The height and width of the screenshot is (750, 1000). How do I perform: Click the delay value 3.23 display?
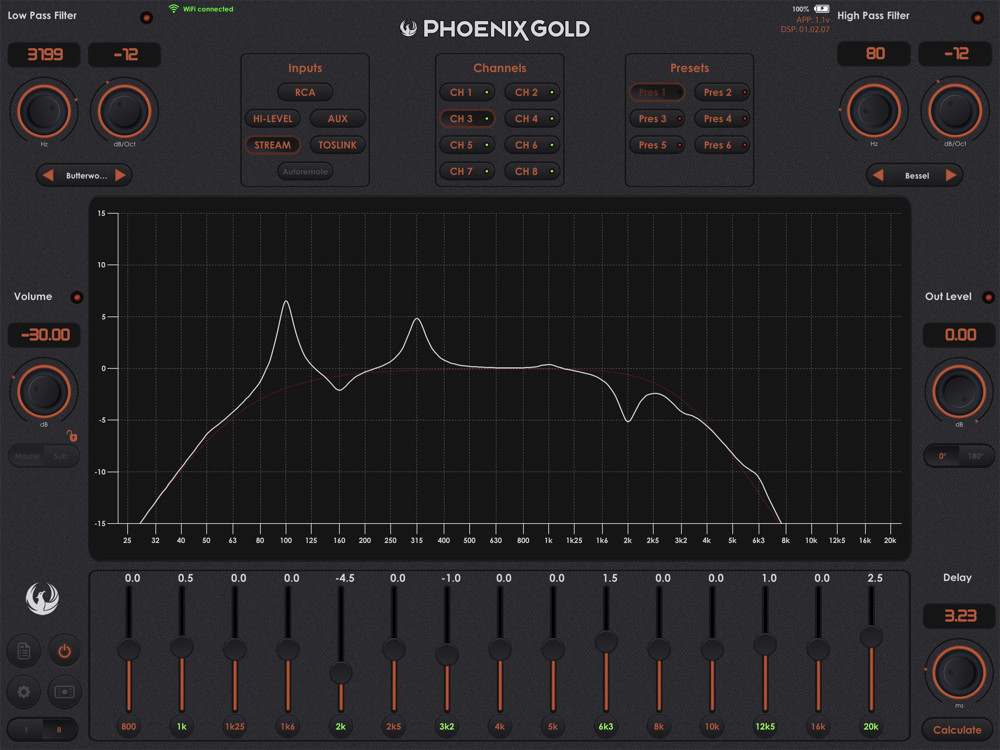959,615
